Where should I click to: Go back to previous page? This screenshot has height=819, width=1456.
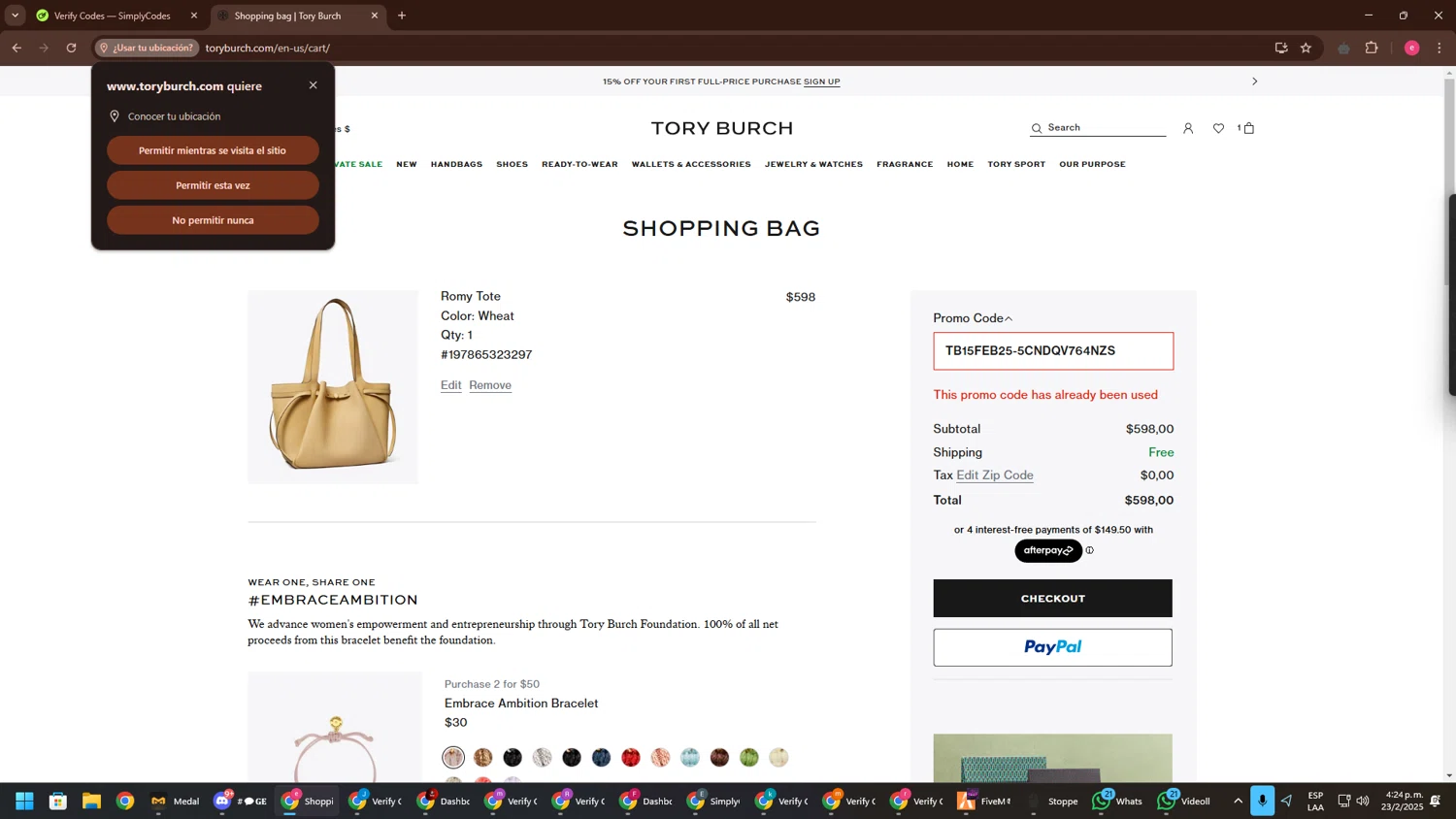(17, 48)
